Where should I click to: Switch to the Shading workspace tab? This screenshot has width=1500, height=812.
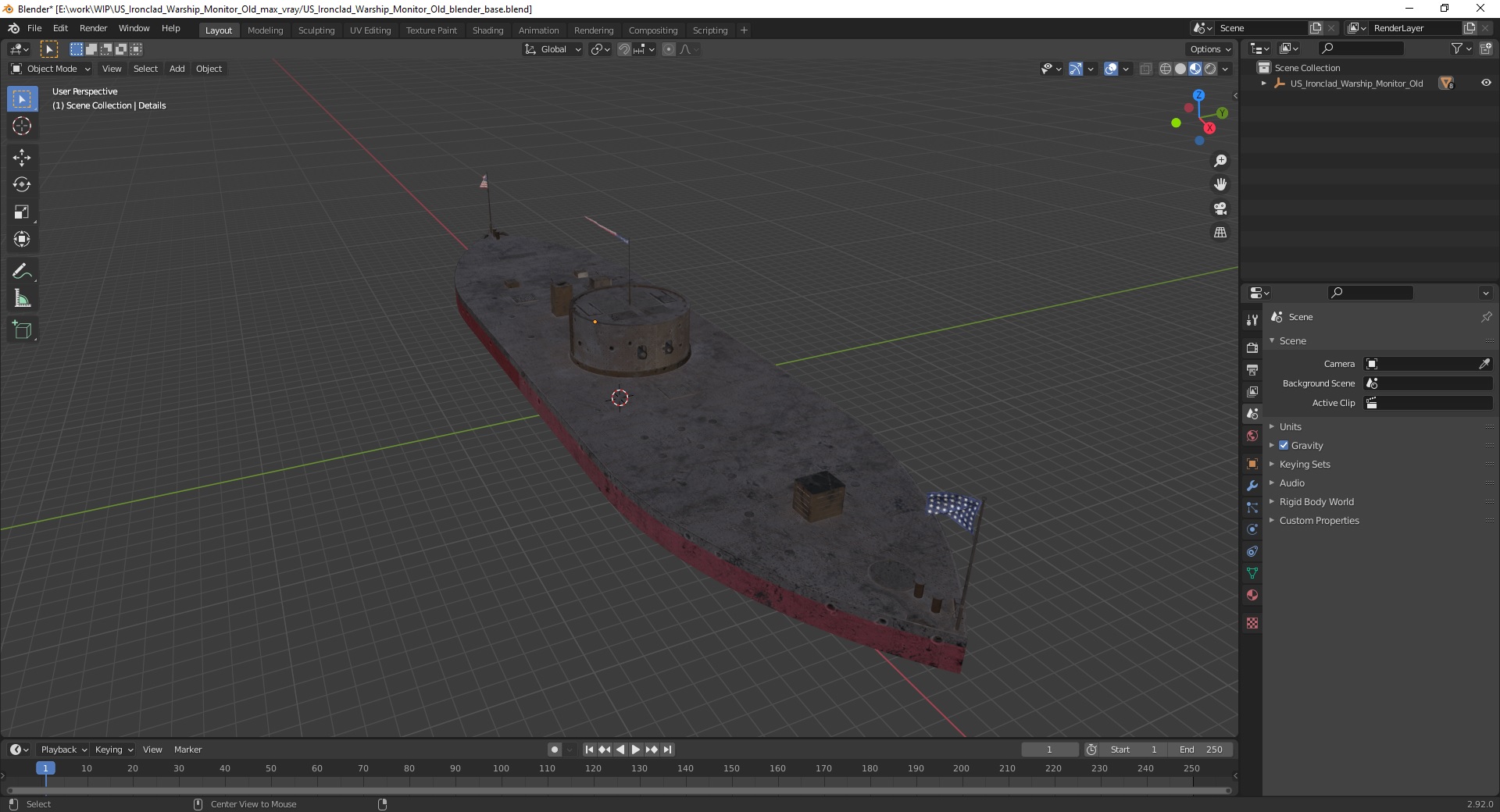[x=487, y=30]
